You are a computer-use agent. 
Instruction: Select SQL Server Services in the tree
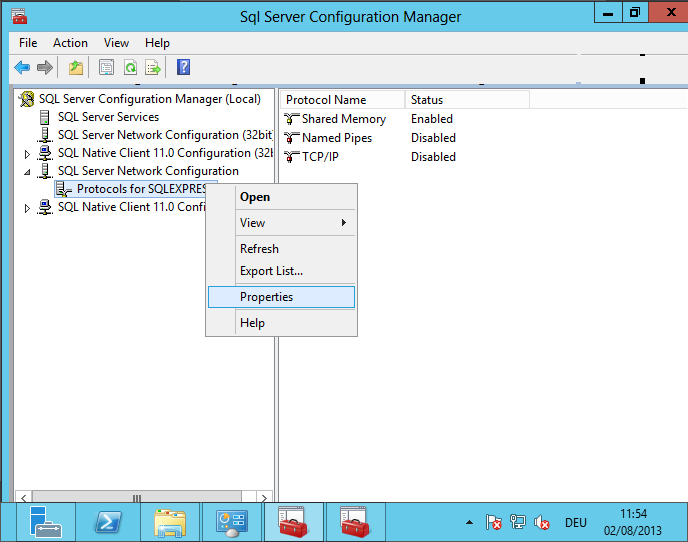(x=108, y=117)
